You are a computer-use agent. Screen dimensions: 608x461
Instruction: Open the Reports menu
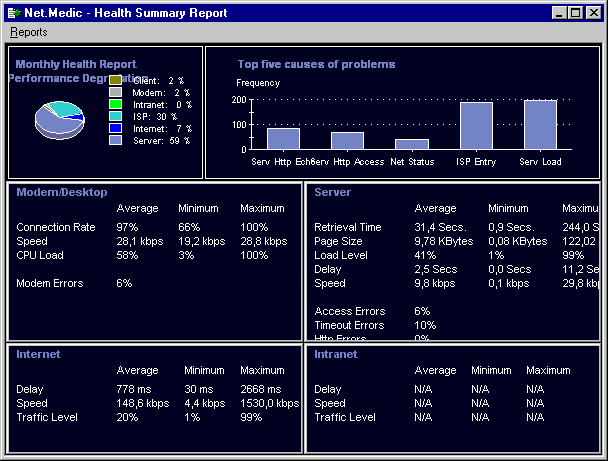28,32
